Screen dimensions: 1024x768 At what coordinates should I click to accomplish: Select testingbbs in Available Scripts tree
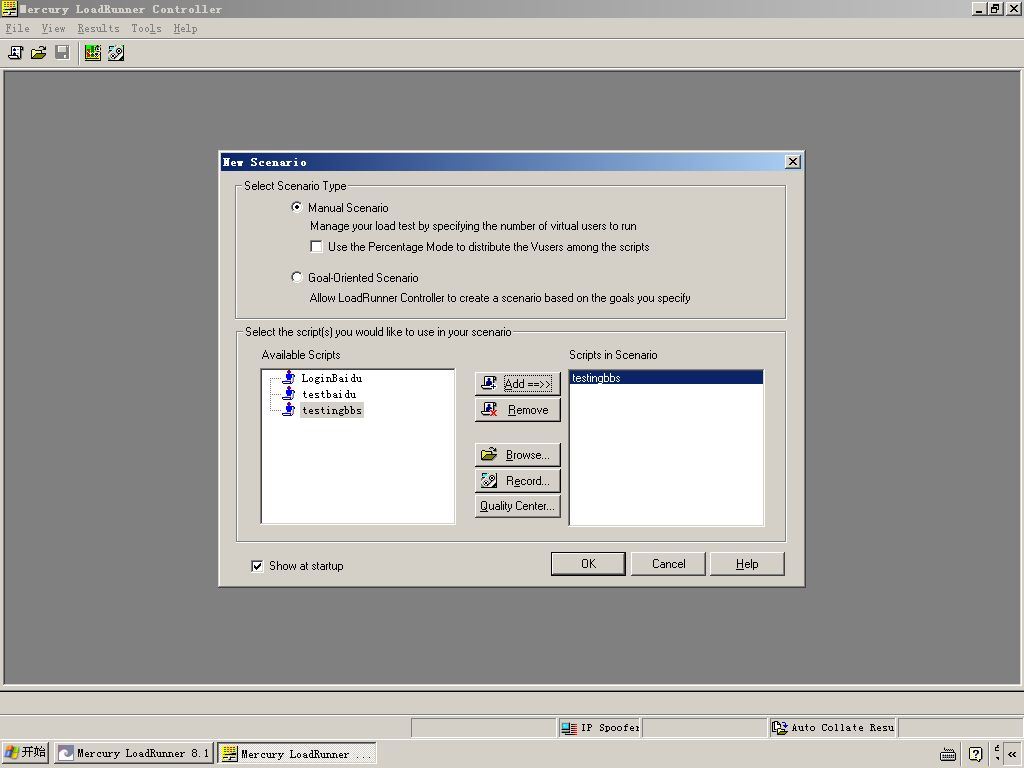[332, 410]
